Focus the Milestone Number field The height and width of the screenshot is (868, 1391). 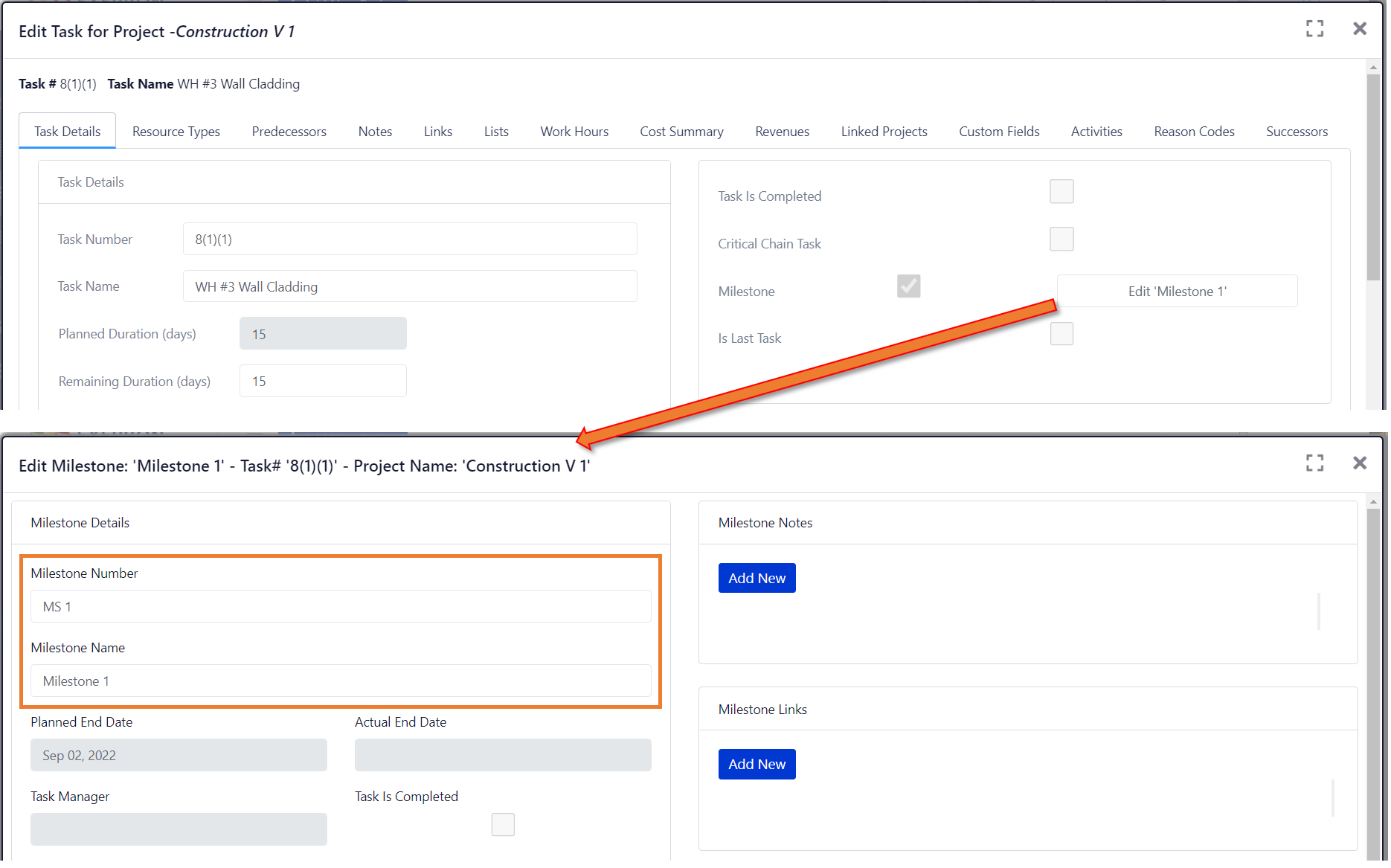(x=341, y=606)
